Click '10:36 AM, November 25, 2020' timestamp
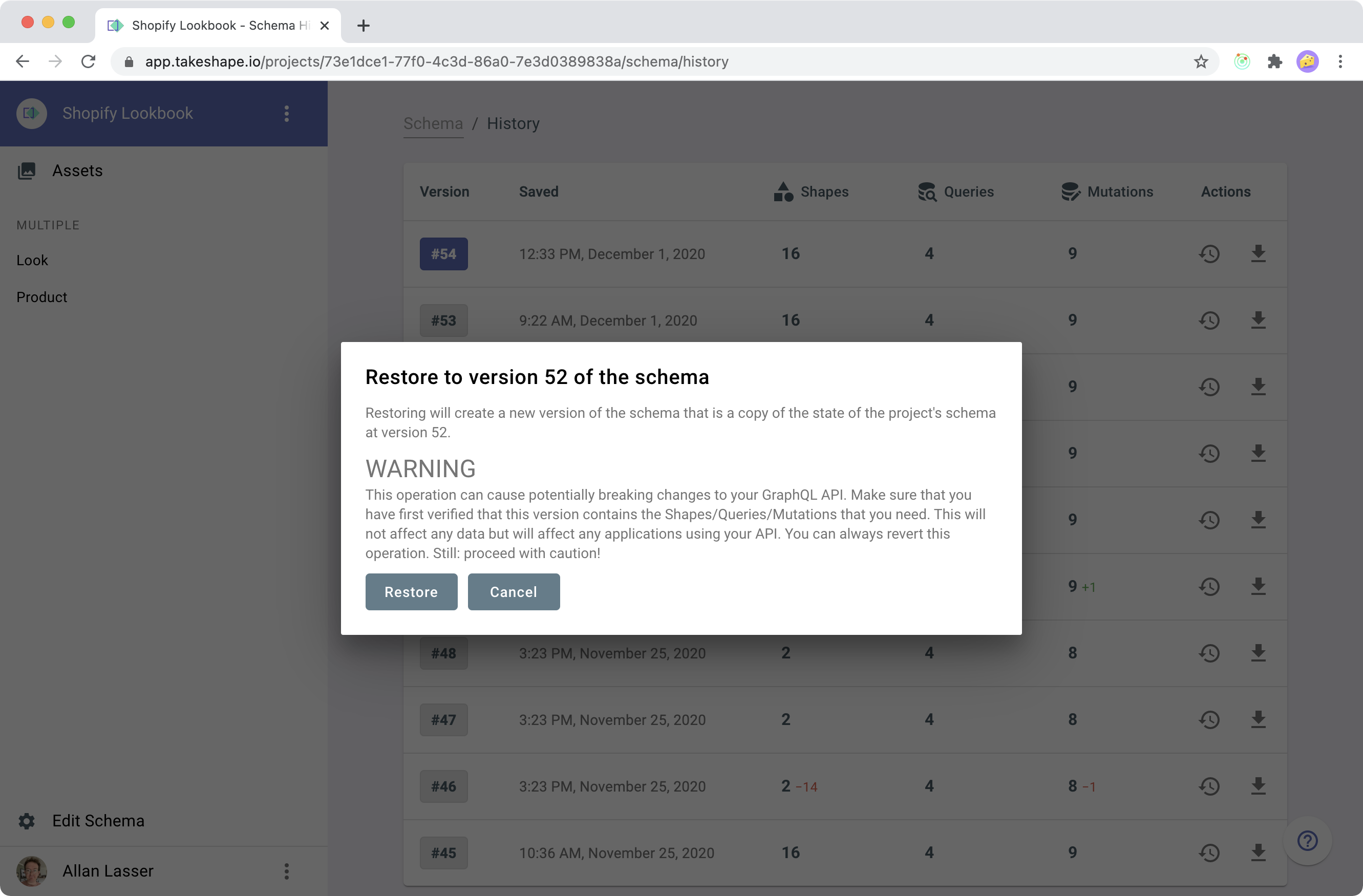The height and width of the screenshot is (896, 1363). coord(616,852)
